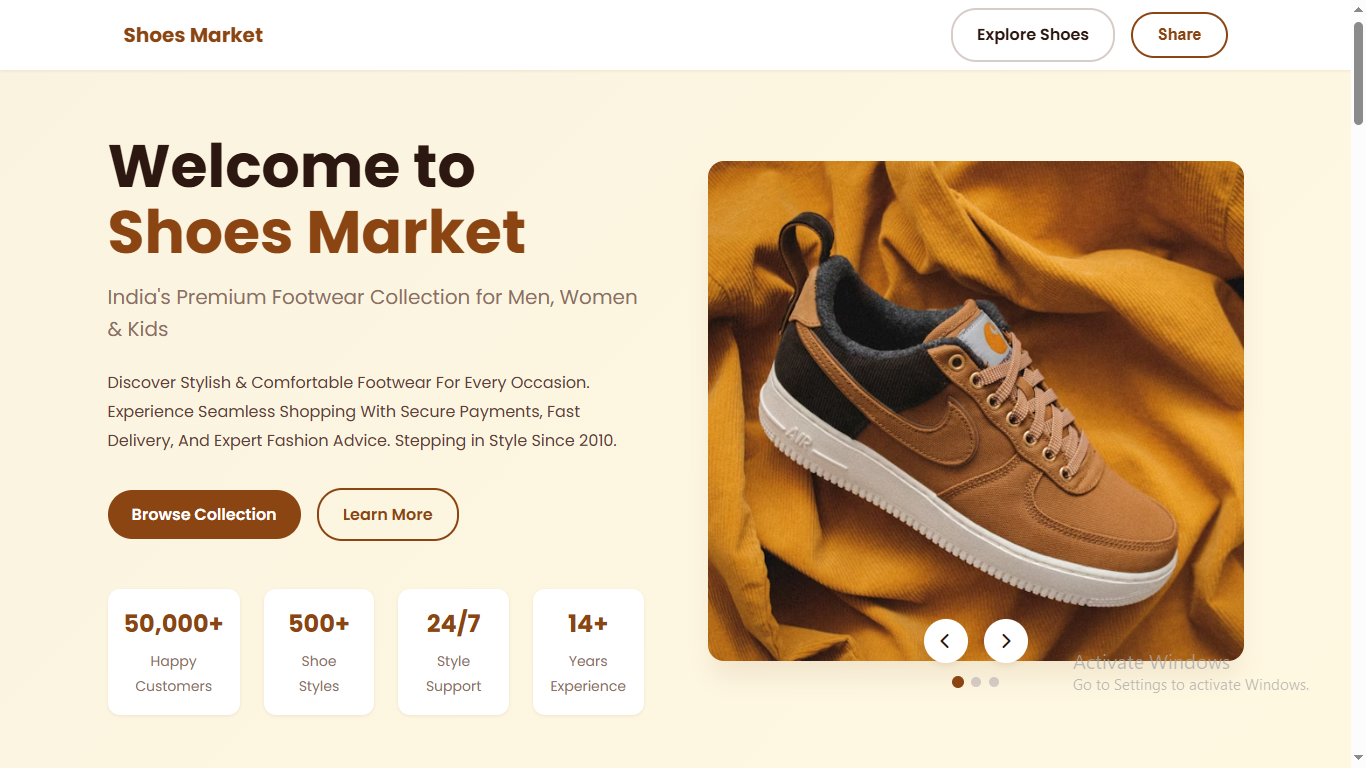Click the 500+ Shoe Styles card
The height and width of the screenshot is (768, 1366).
tap(319, 652)
